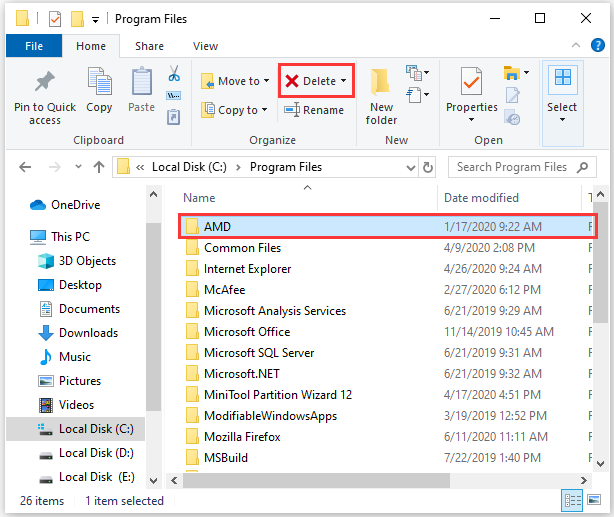This screenshot has width=614, height=517.
Task: Open Music in navigation pane
Action: pyautogui.click(x=65, y=357)
